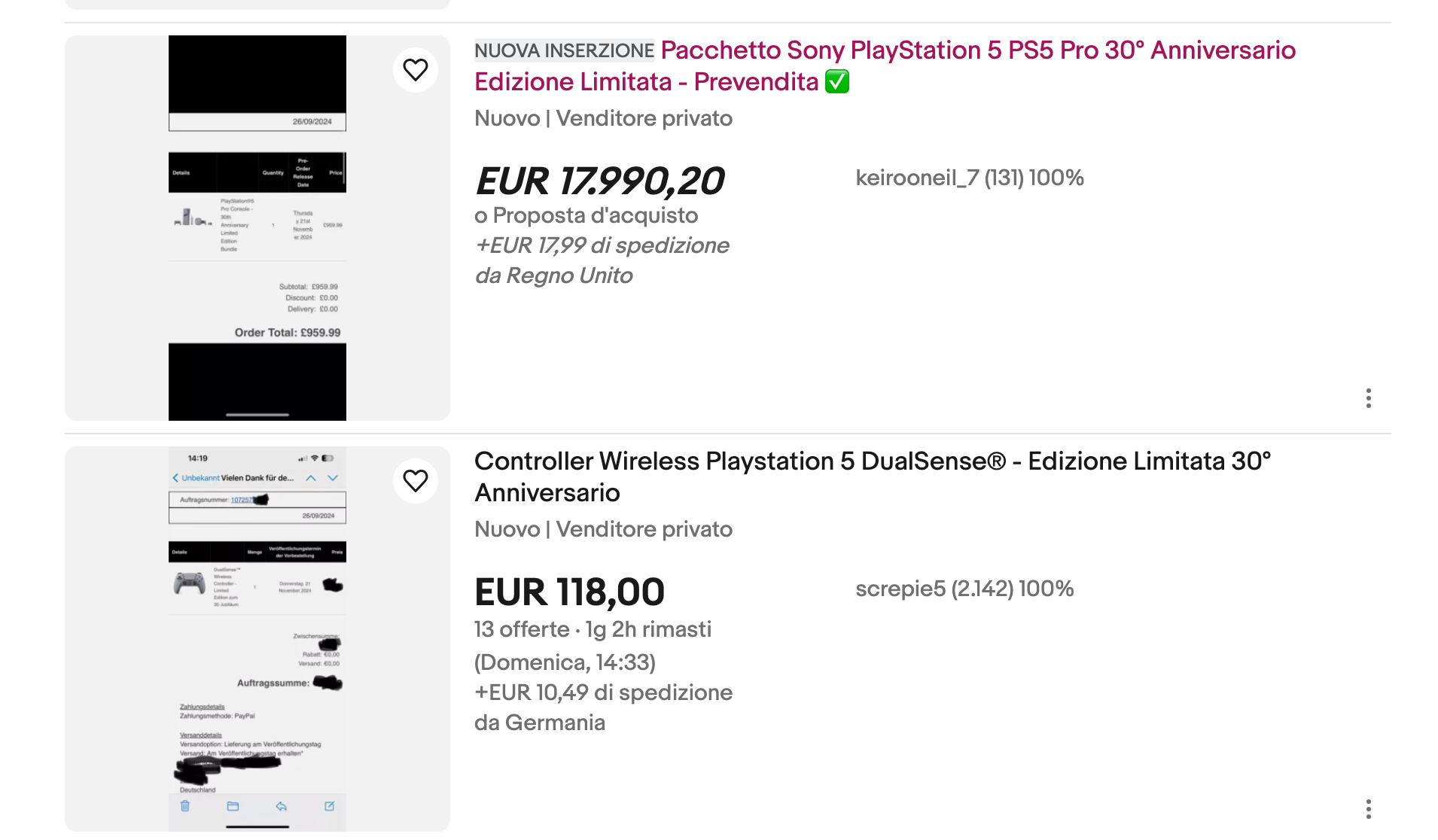Click the Proposta d'acquisto text
Image resolution: width=1438 pixels, height=840 pixels.
pos(595,215)
